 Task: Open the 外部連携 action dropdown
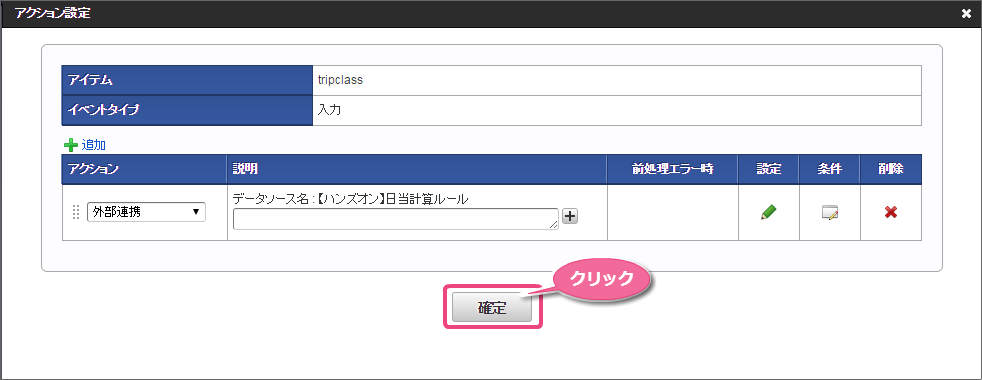point(147,212)
